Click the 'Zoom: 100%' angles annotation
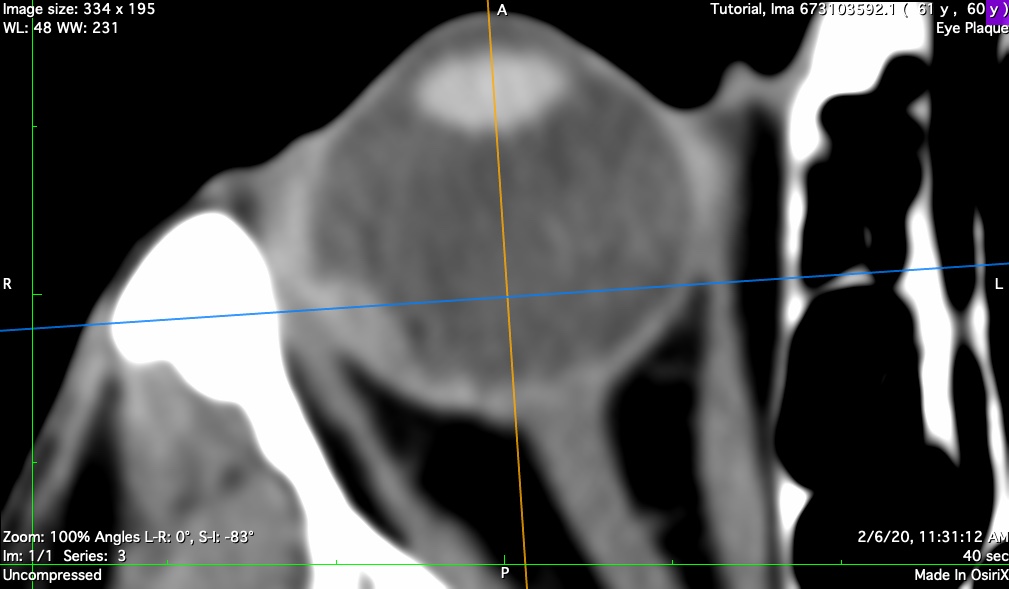Screen dimensions: 1009x589 pyautogui.click(x=128, y=537)
